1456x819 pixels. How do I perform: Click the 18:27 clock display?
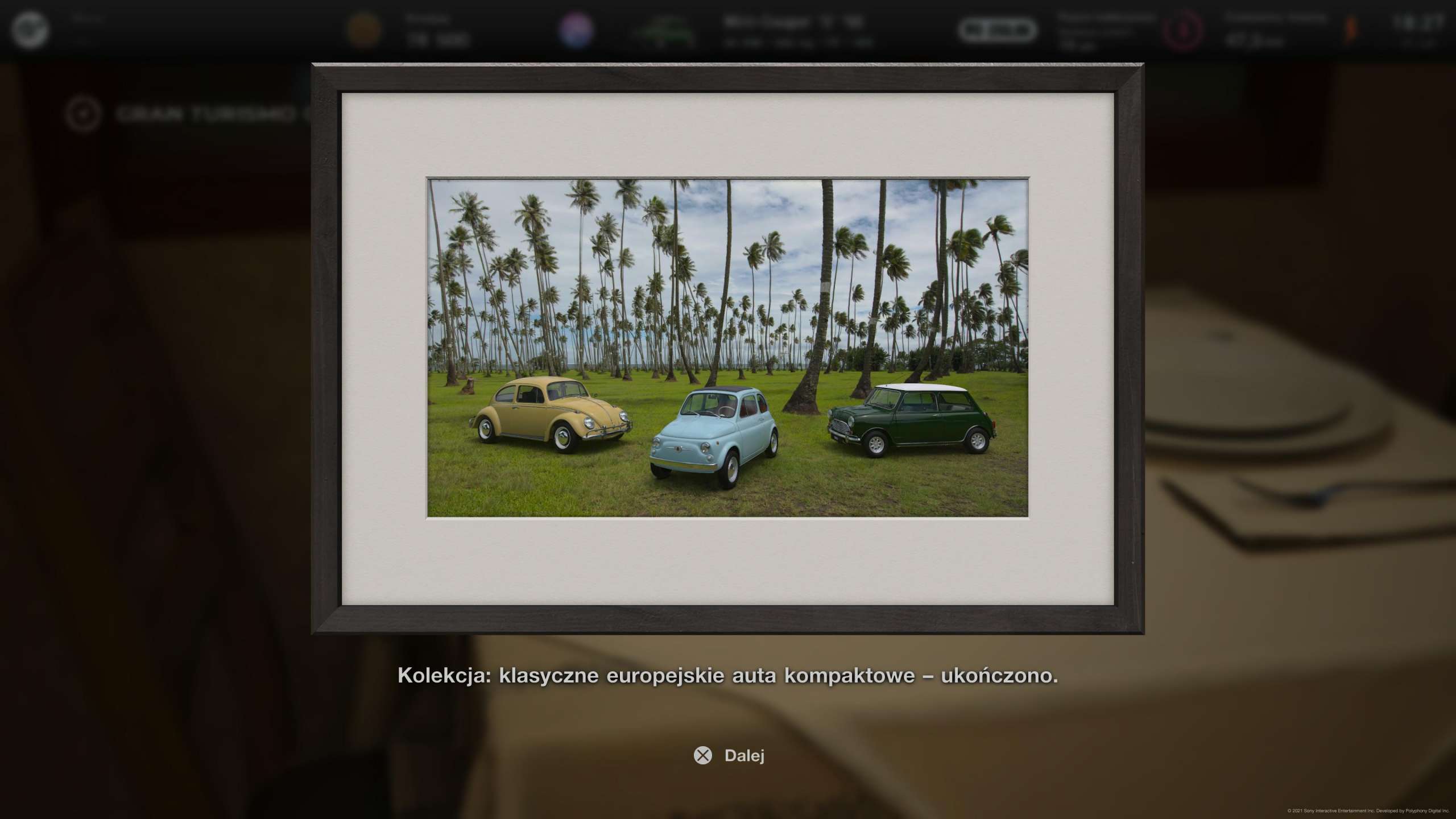point(1416,23)
